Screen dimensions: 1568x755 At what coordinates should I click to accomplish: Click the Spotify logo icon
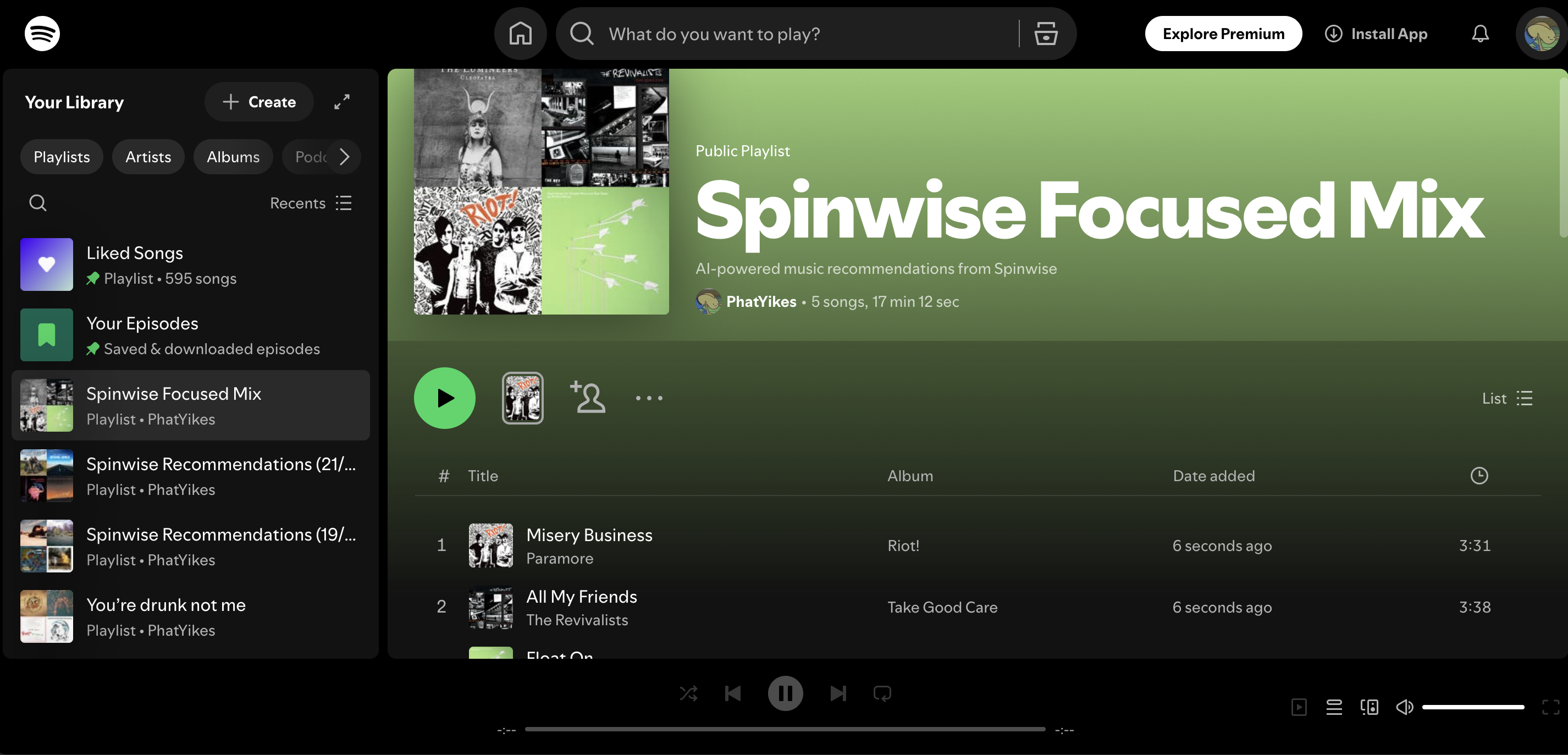pos(42,34)
